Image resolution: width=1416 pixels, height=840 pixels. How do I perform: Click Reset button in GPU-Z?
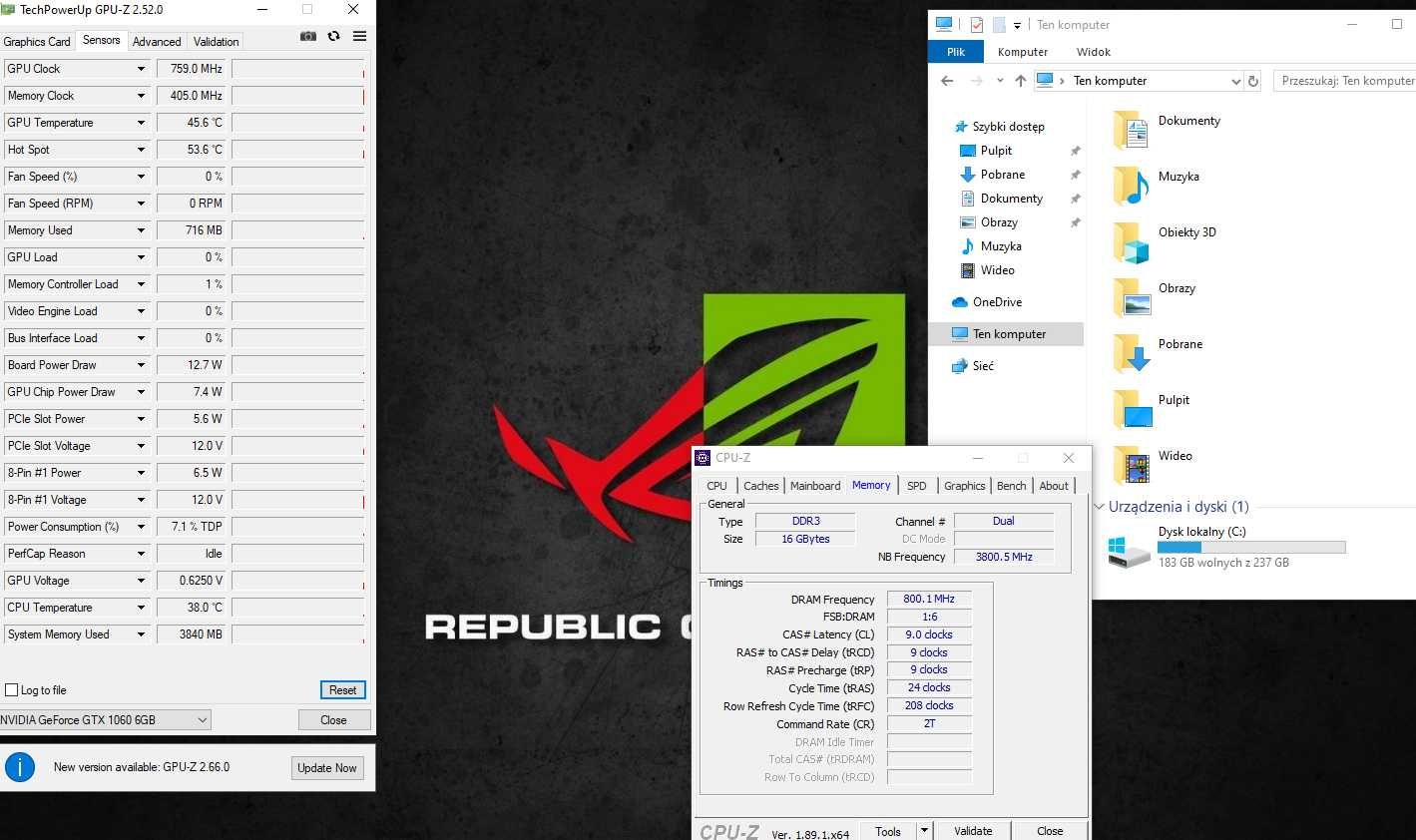click(343, 690)
